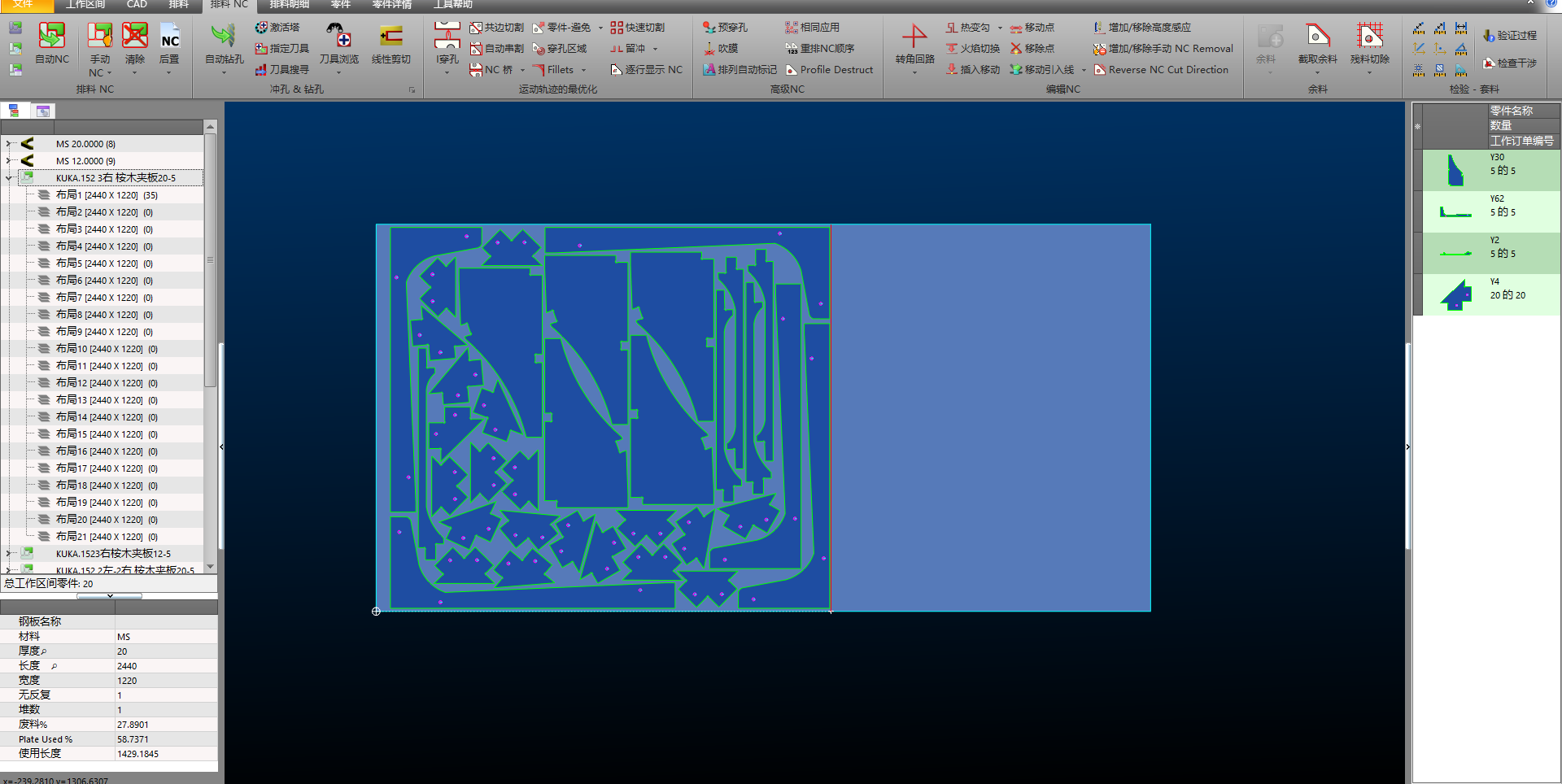Open the Fillets dropdown arrow
This screenshot has width=1562, height=784.
point(583,70)
